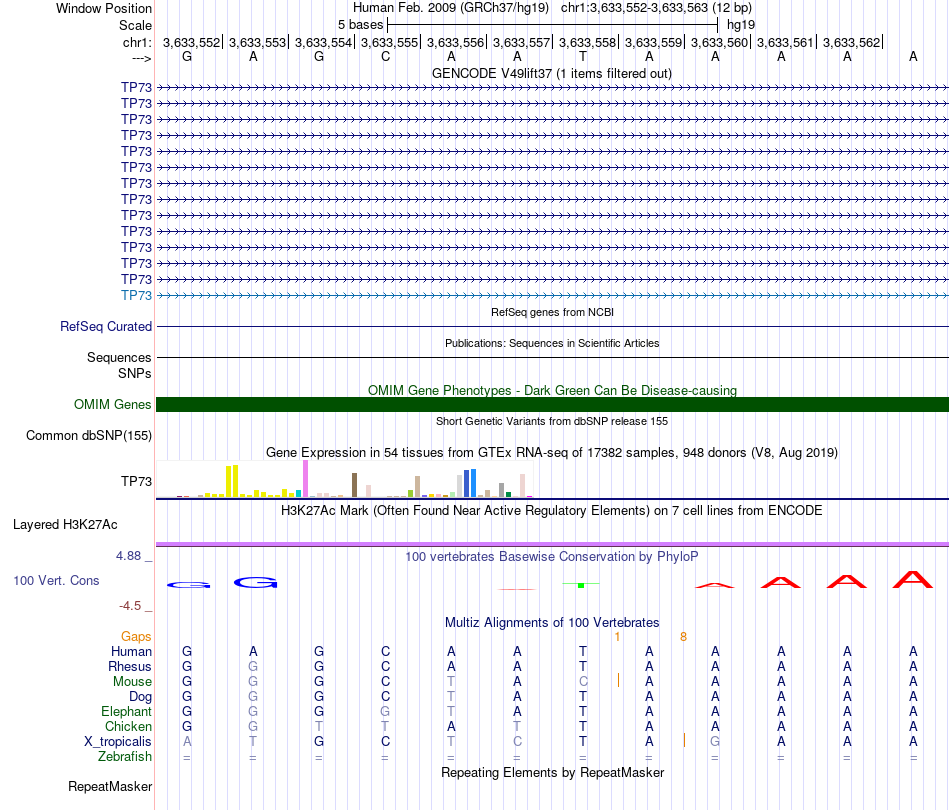This screenshot has width=950, height=810.
Task: Open Short Genetic Variants from dbSNP title
Action: [x=552, y=421]
